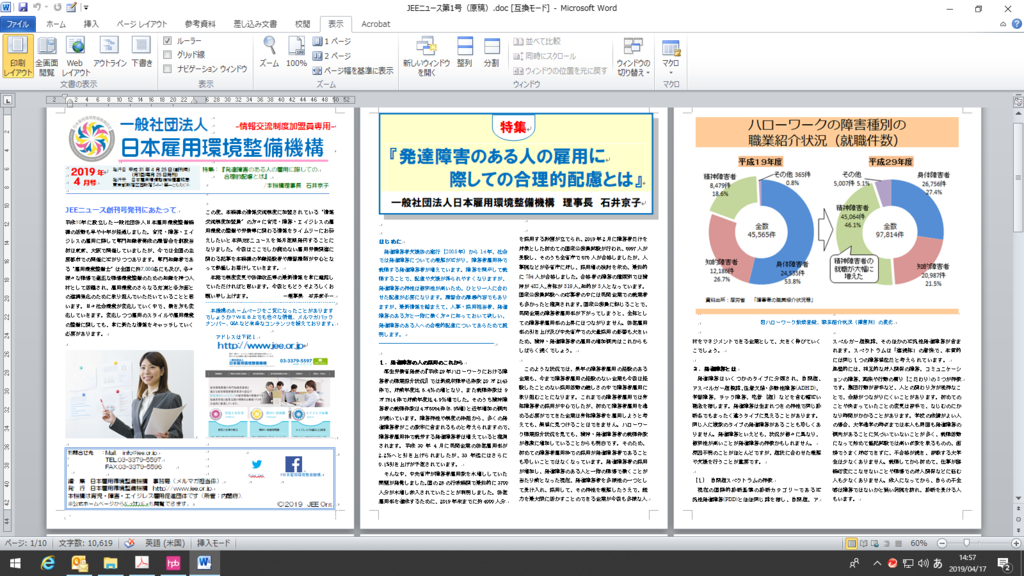1024x576 pixels.
Task: Click the 特集 heading on page two
Action: pos(513,128)
